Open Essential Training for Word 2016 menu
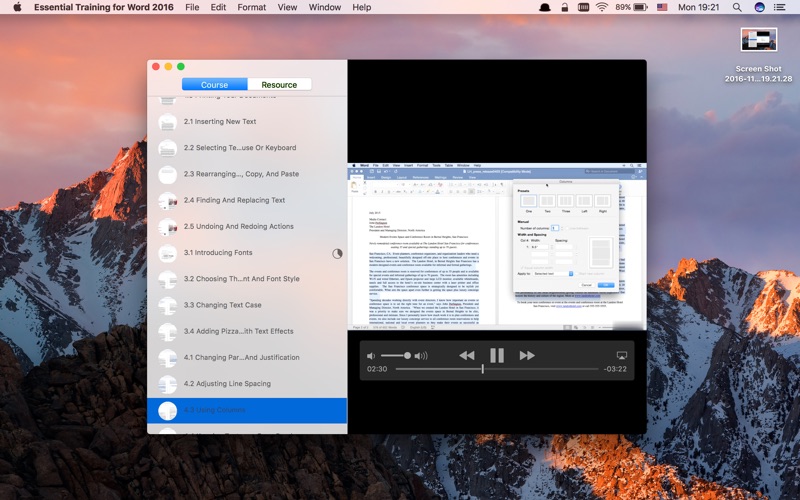The image size is (800, 500). point(104,7)
